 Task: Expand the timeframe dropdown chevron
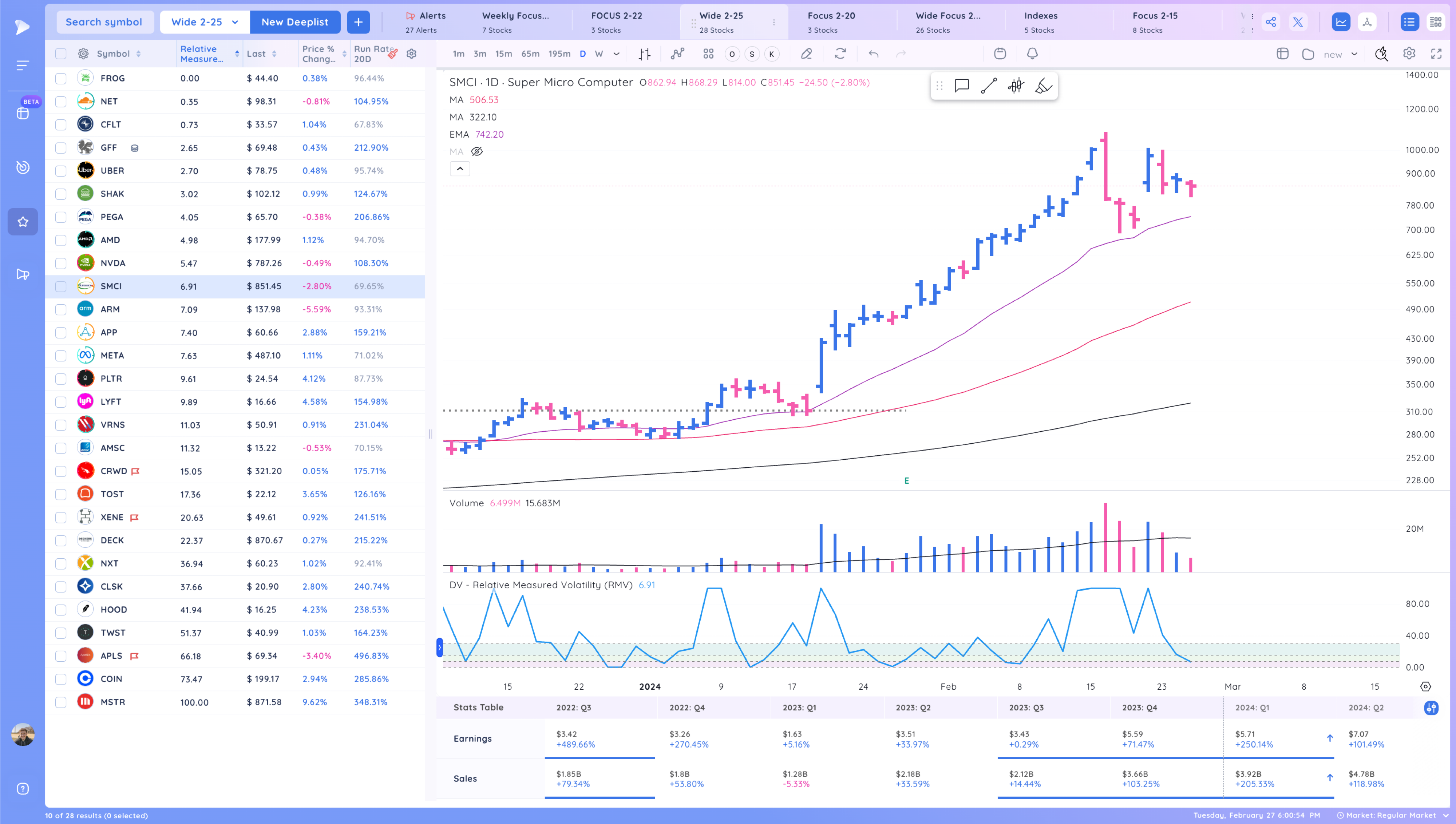(617, 54)
